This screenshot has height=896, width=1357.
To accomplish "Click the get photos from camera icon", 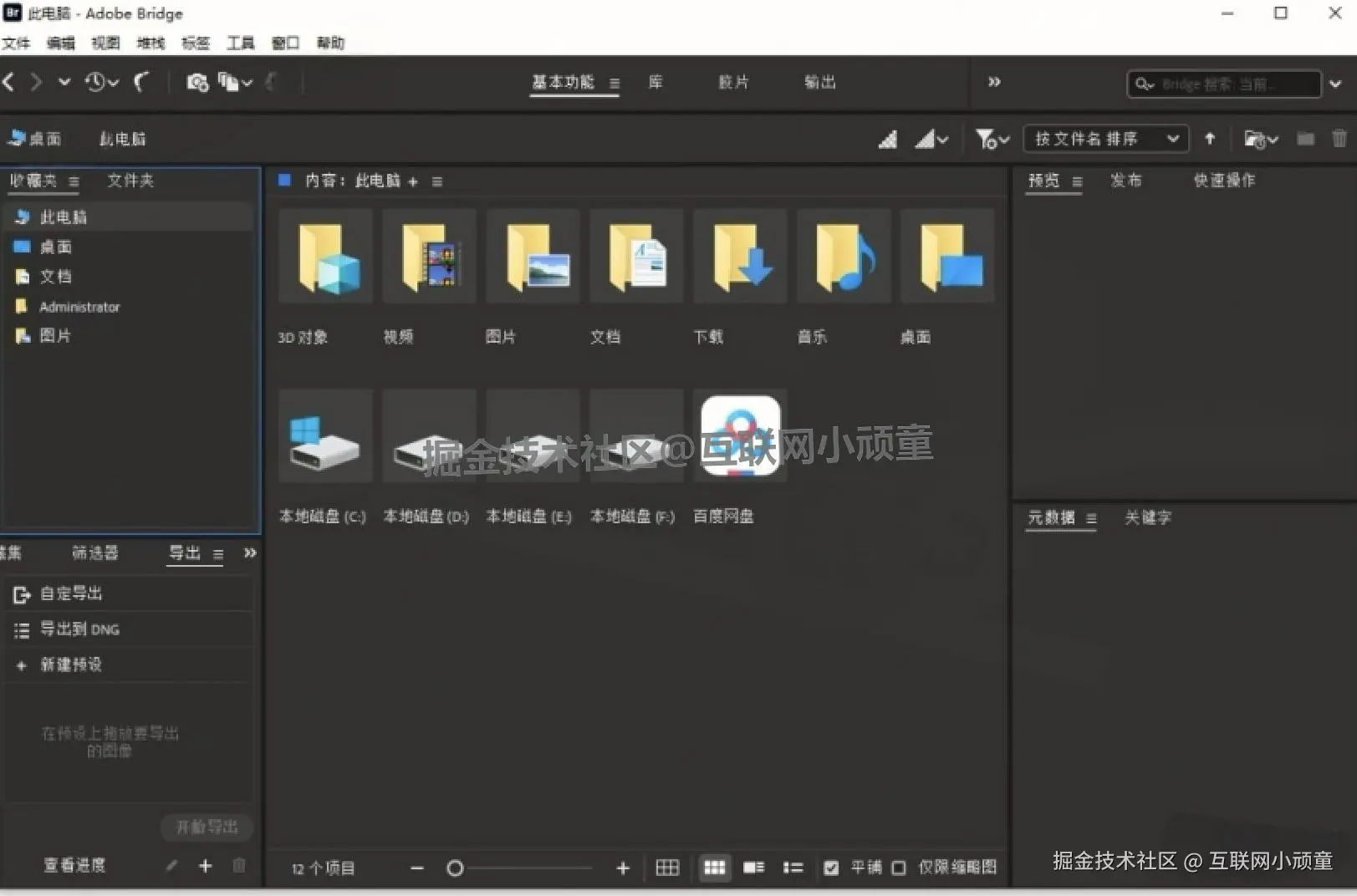I will [197, 82].
